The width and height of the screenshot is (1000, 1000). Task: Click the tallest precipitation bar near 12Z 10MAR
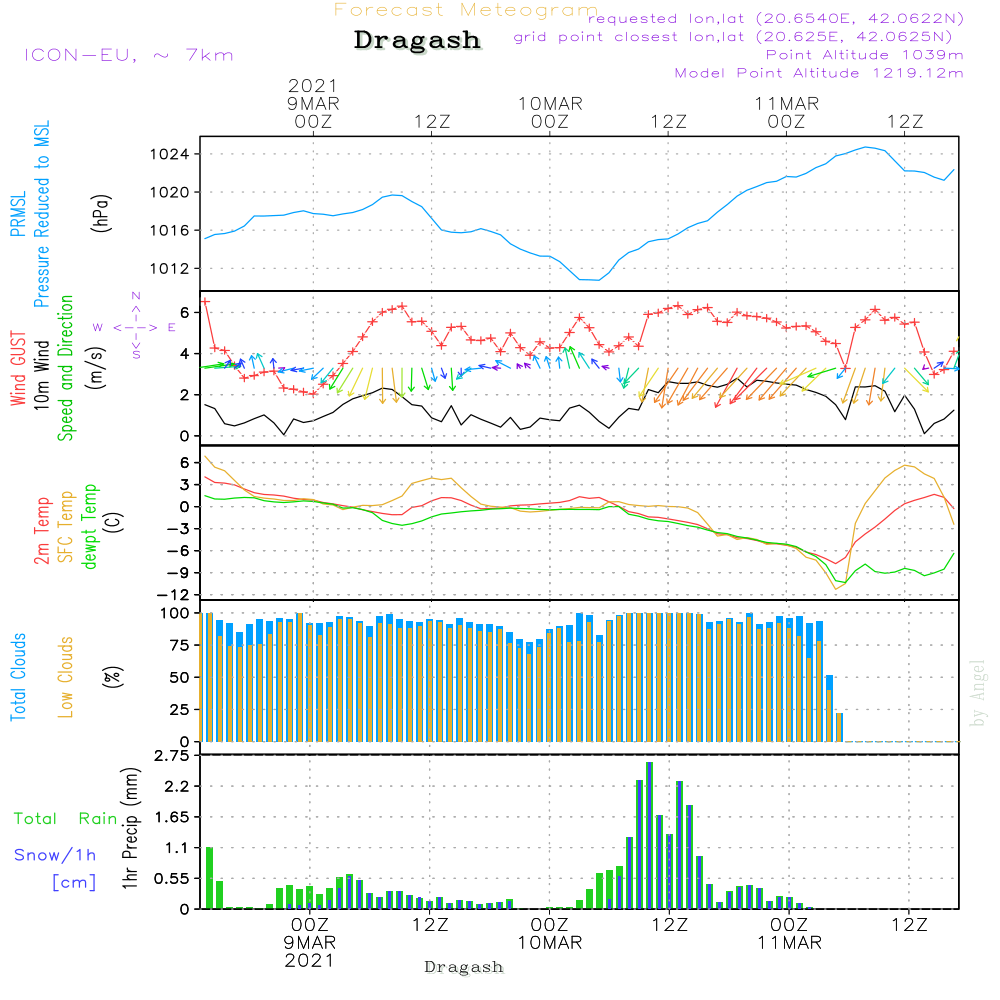coord(649,835)
